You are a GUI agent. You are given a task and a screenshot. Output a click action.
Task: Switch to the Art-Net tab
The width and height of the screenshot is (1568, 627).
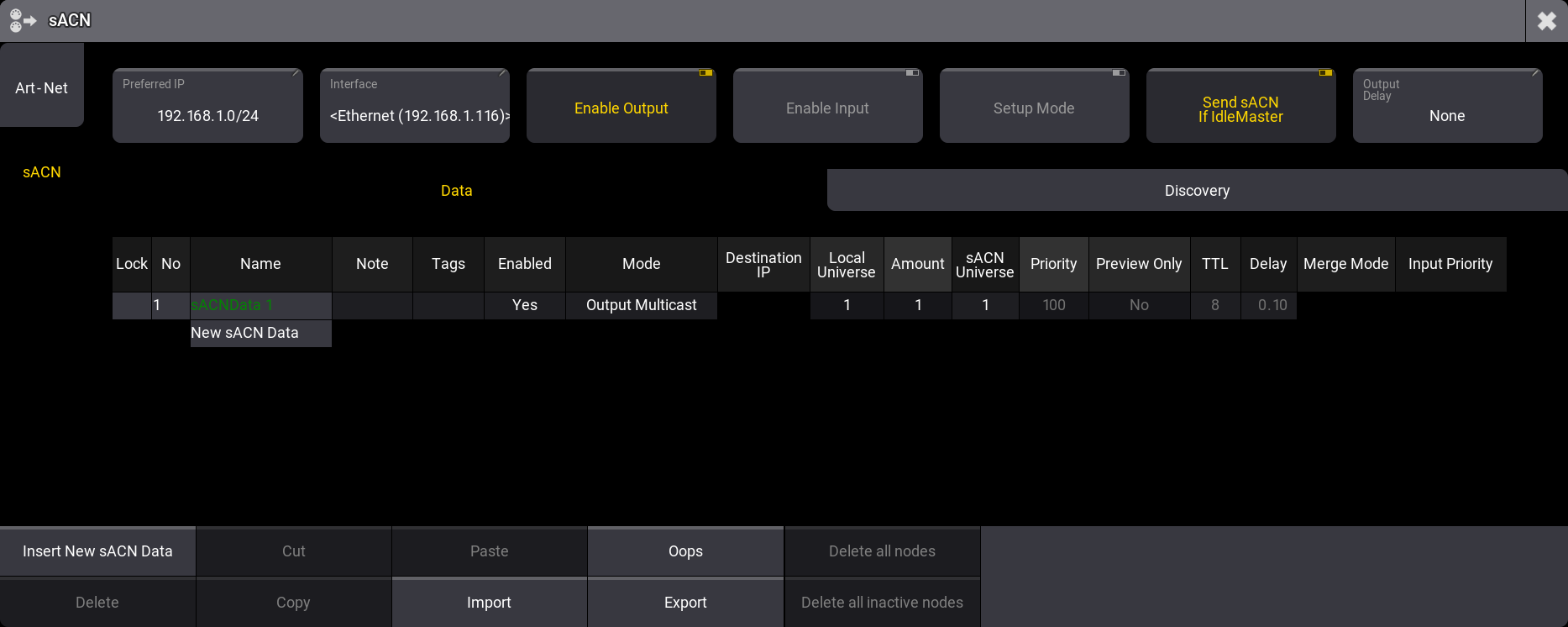[x=41, y=87]
